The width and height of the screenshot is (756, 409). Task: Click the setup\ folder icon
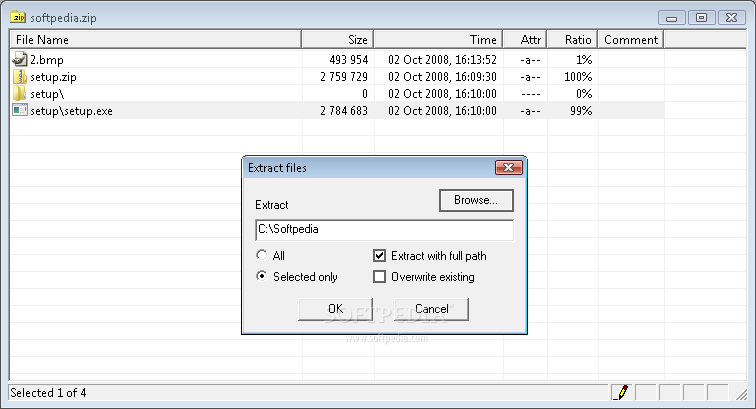19,94
